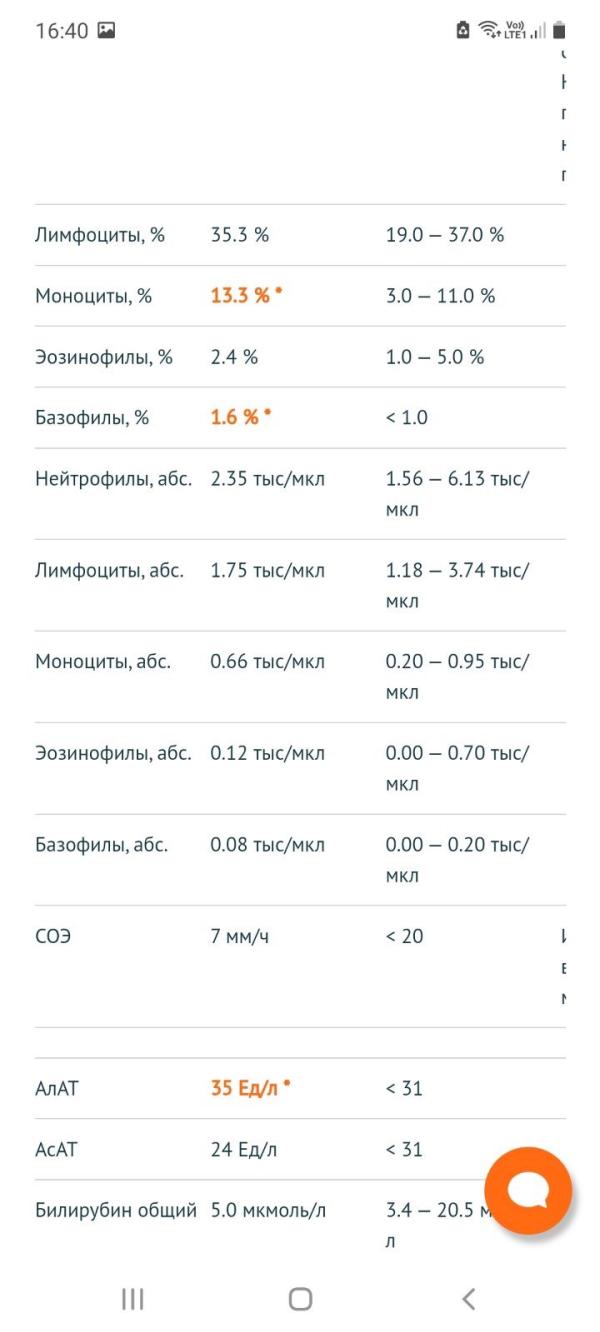Tap Моноциты, абс. value 0.66 тыс/мкл
Viewport: 600px width, 1332px height.
[267, 662]
